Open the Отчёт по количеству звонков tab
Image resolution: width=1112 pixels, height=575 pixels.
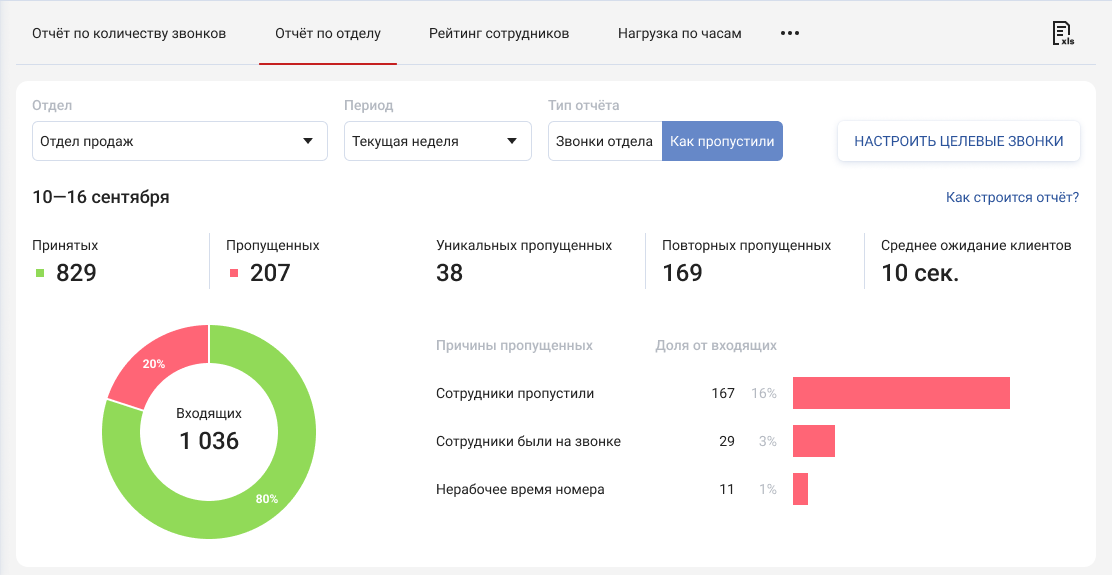click(x=129, y=33)
